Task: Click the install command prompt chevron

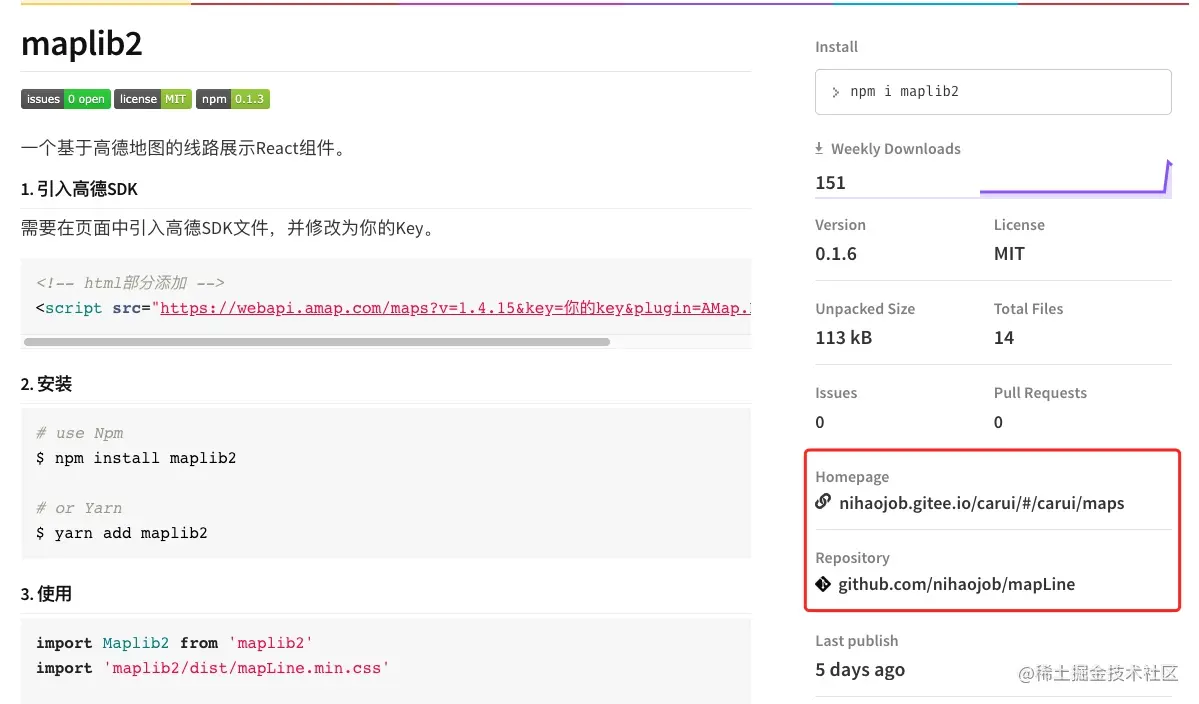Action: click(x=836, y=92)
